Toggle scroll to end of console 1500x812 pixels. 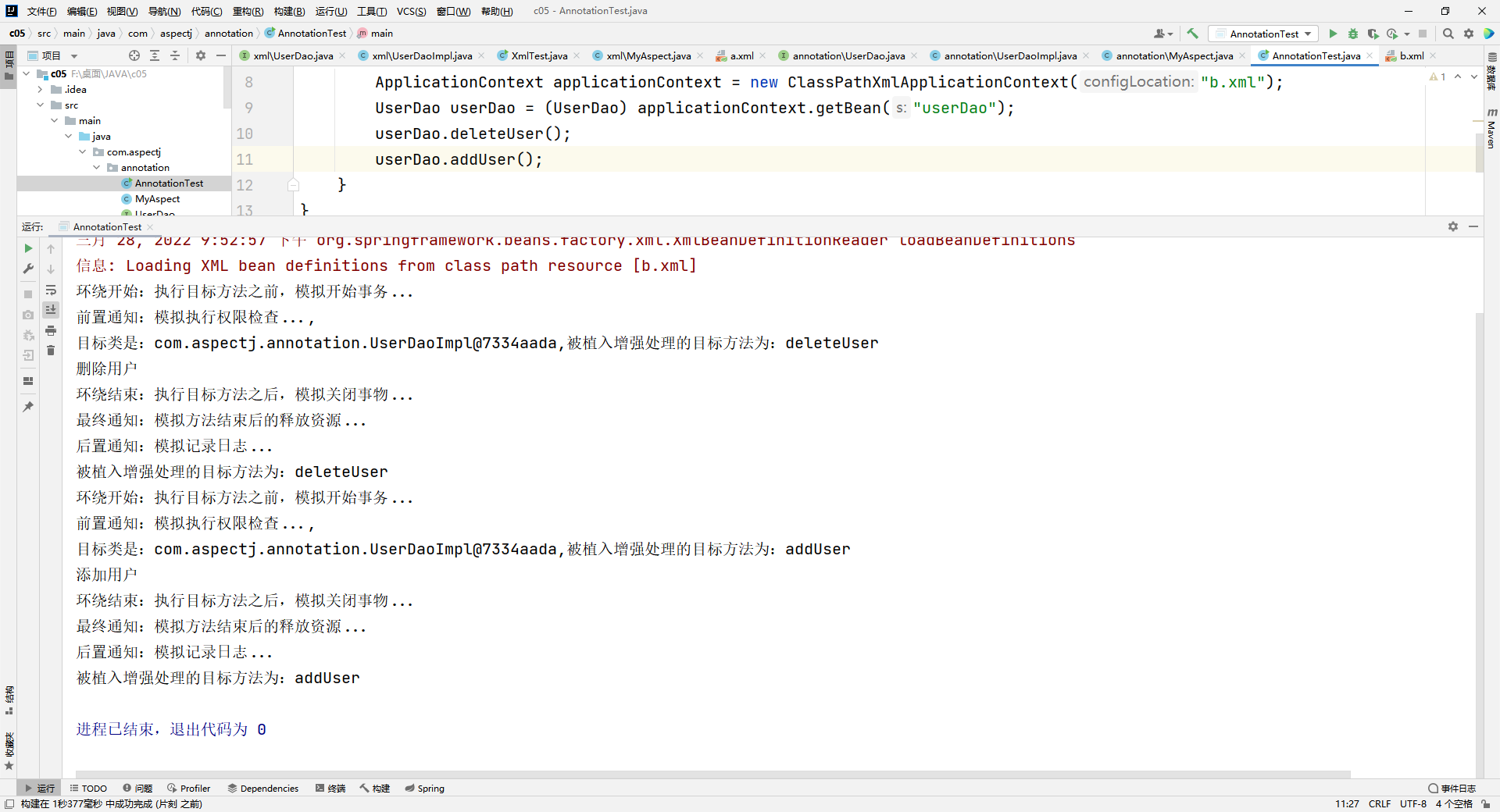(x=51, y=310)
